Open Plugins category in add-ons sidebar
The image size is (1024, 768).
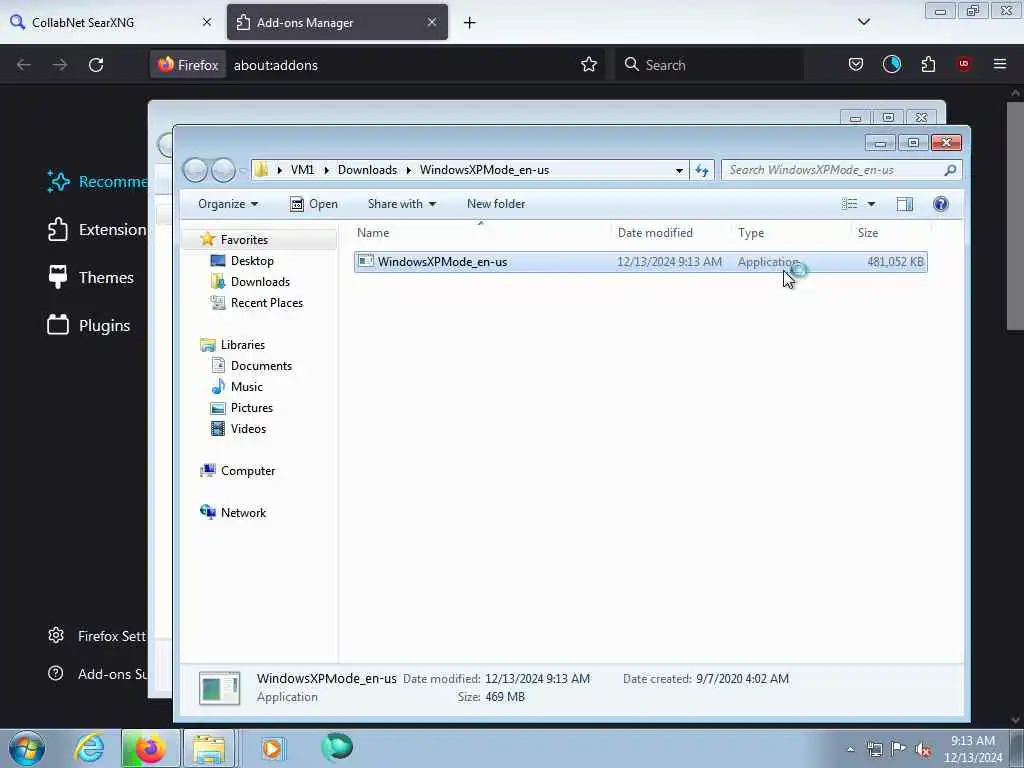pyautogui.click(x=89, y=325)
